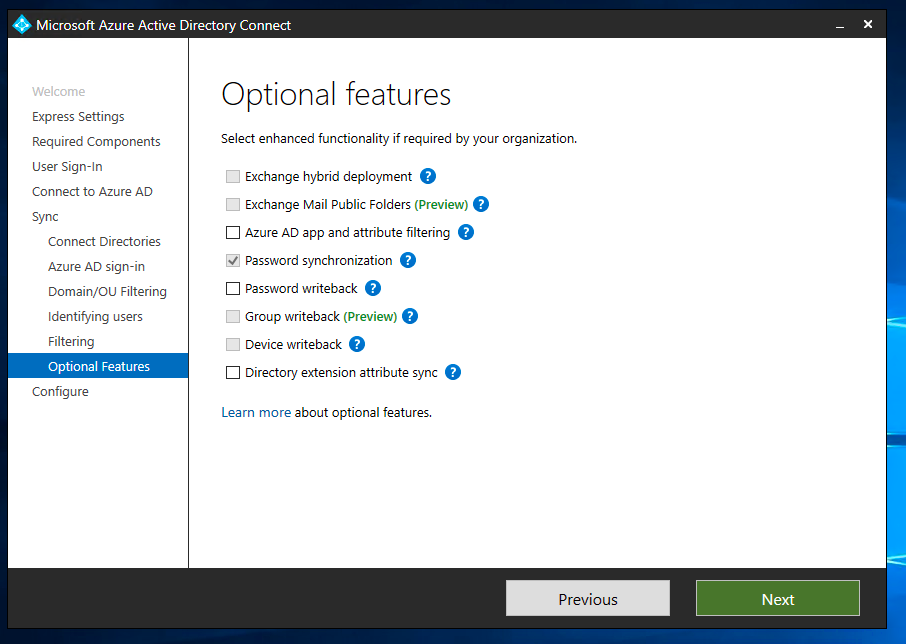Screen dimensions: 906x644
Task: Click help icon beside Device writeback
Action: (x=357, y=344)
